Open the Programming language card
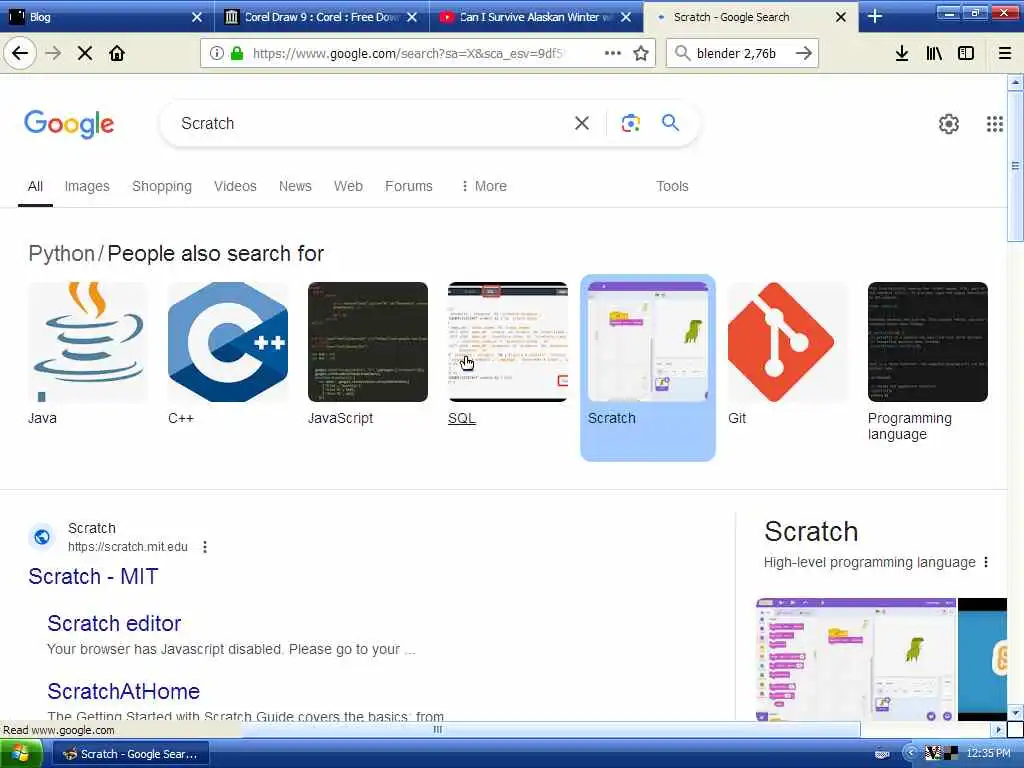 [x=927, y=361]
